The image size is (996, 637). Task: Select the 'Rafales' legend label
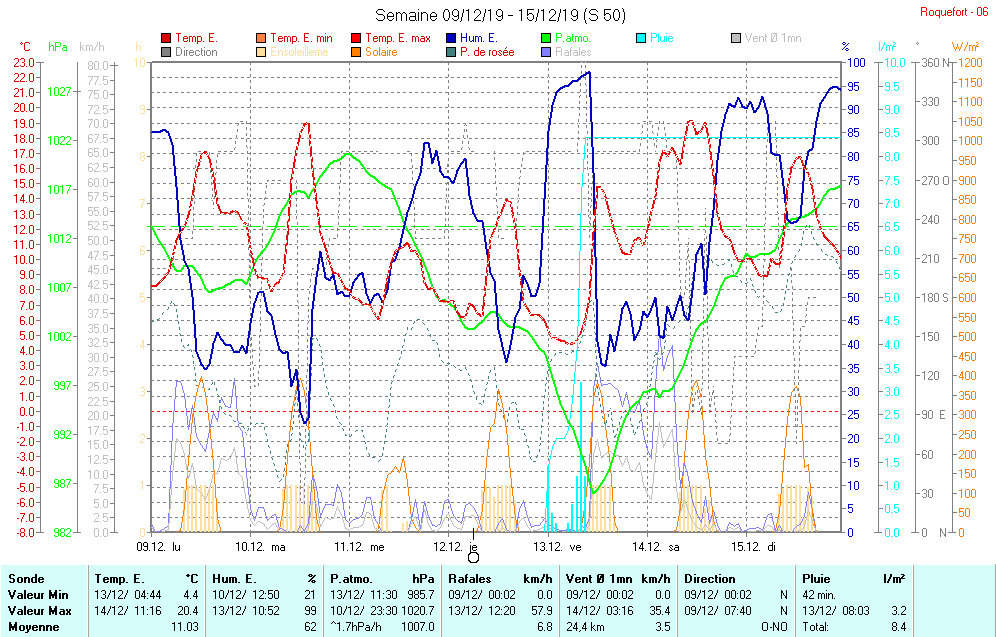coord(573,52)
